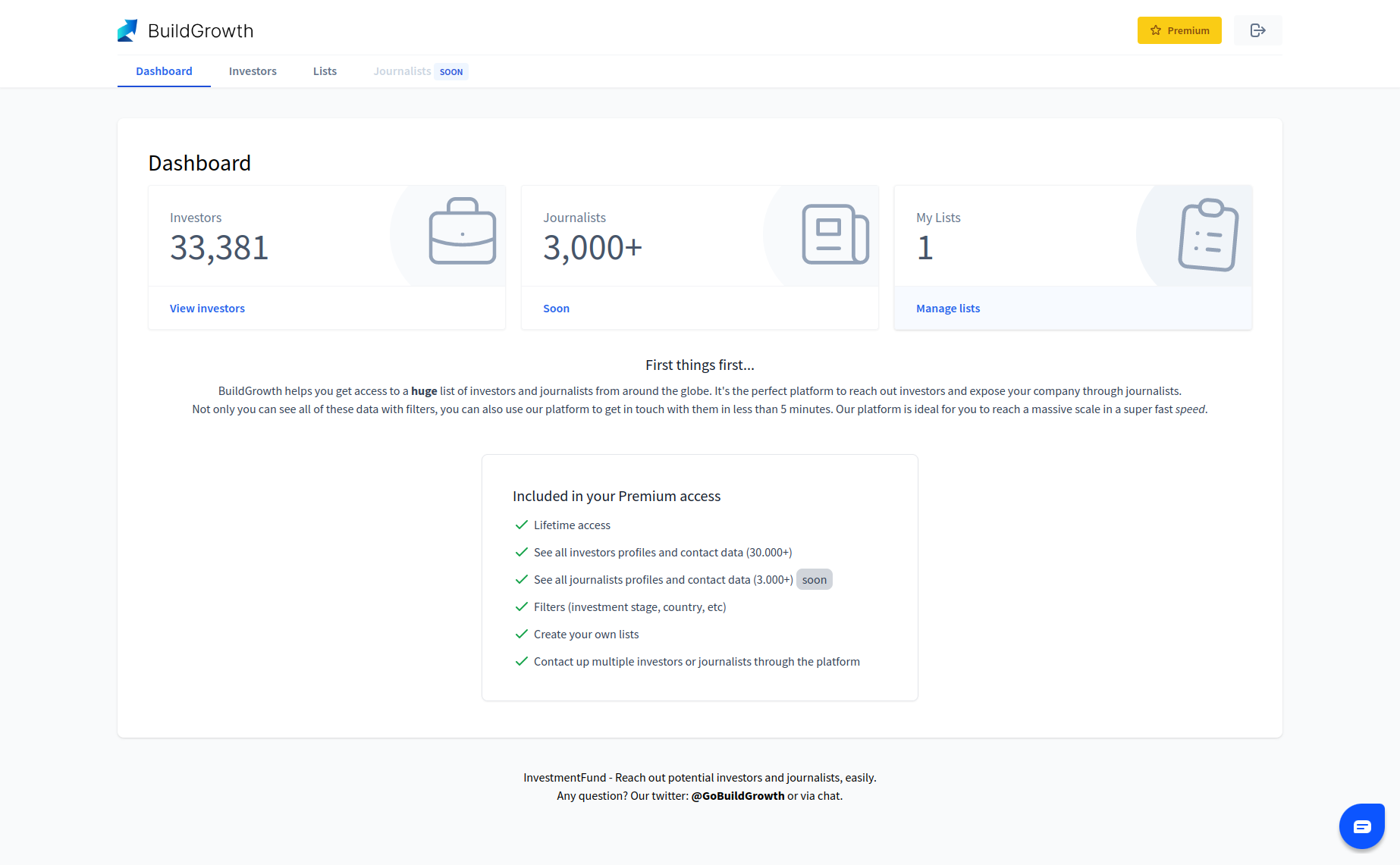Click the yellow Premium button
The image size is (1400, 865).
pyautogui.click(x=1179, y=30)
